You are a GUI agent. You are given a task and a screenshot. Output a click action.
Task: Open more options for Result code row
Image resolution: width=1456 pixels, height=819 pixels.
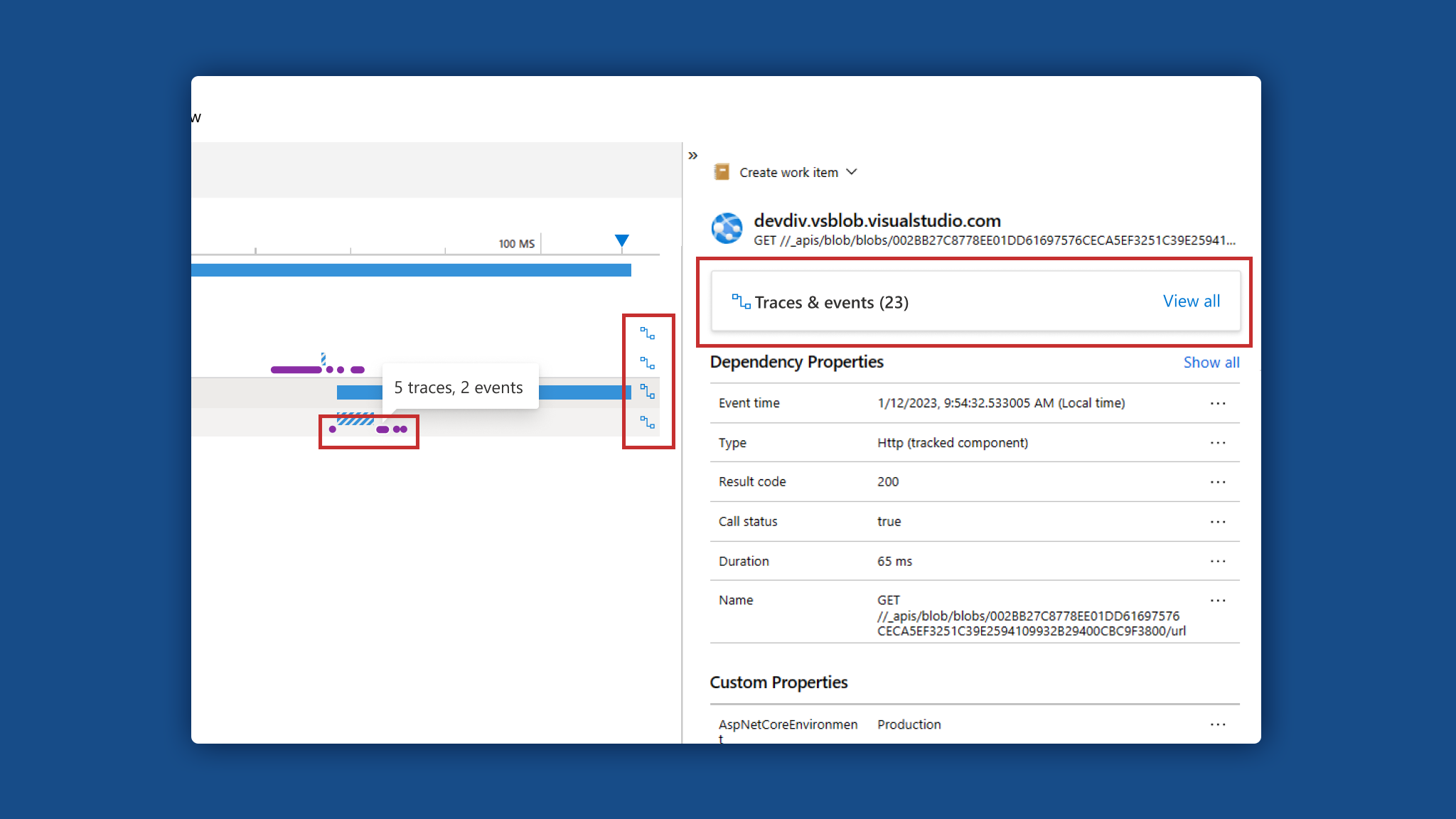coord(1218,482)
